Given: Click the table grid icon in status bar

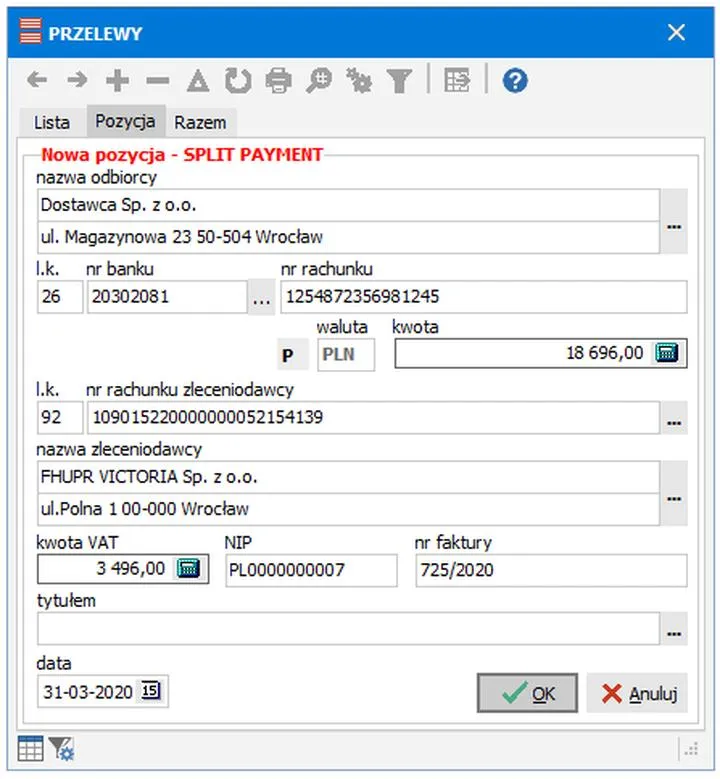Looking at the screenshot, I should tap(31, 748).
